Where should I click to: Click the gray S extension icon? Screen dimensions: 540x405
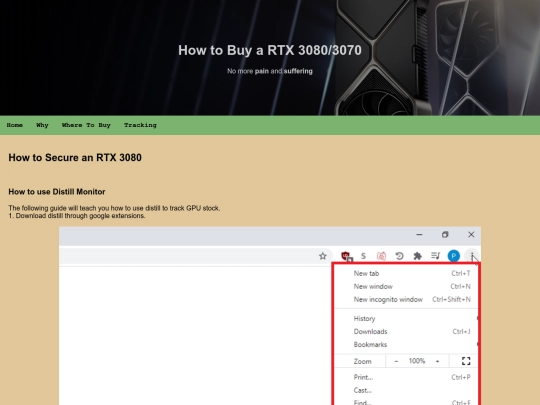(363, 256)
